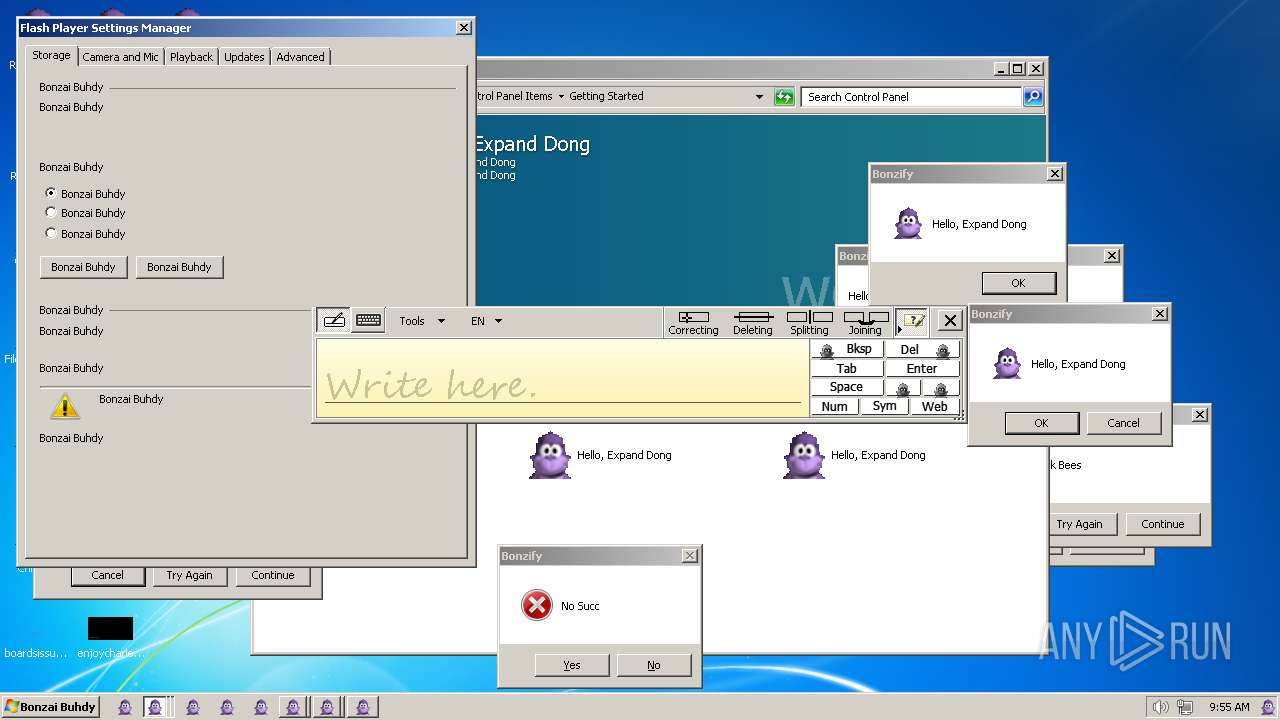Image resolution: width=1280 pixels, height=720 pixels.
Task: Click OK in the top Bonzify dialog
Action: click(x=1018, y=283)
